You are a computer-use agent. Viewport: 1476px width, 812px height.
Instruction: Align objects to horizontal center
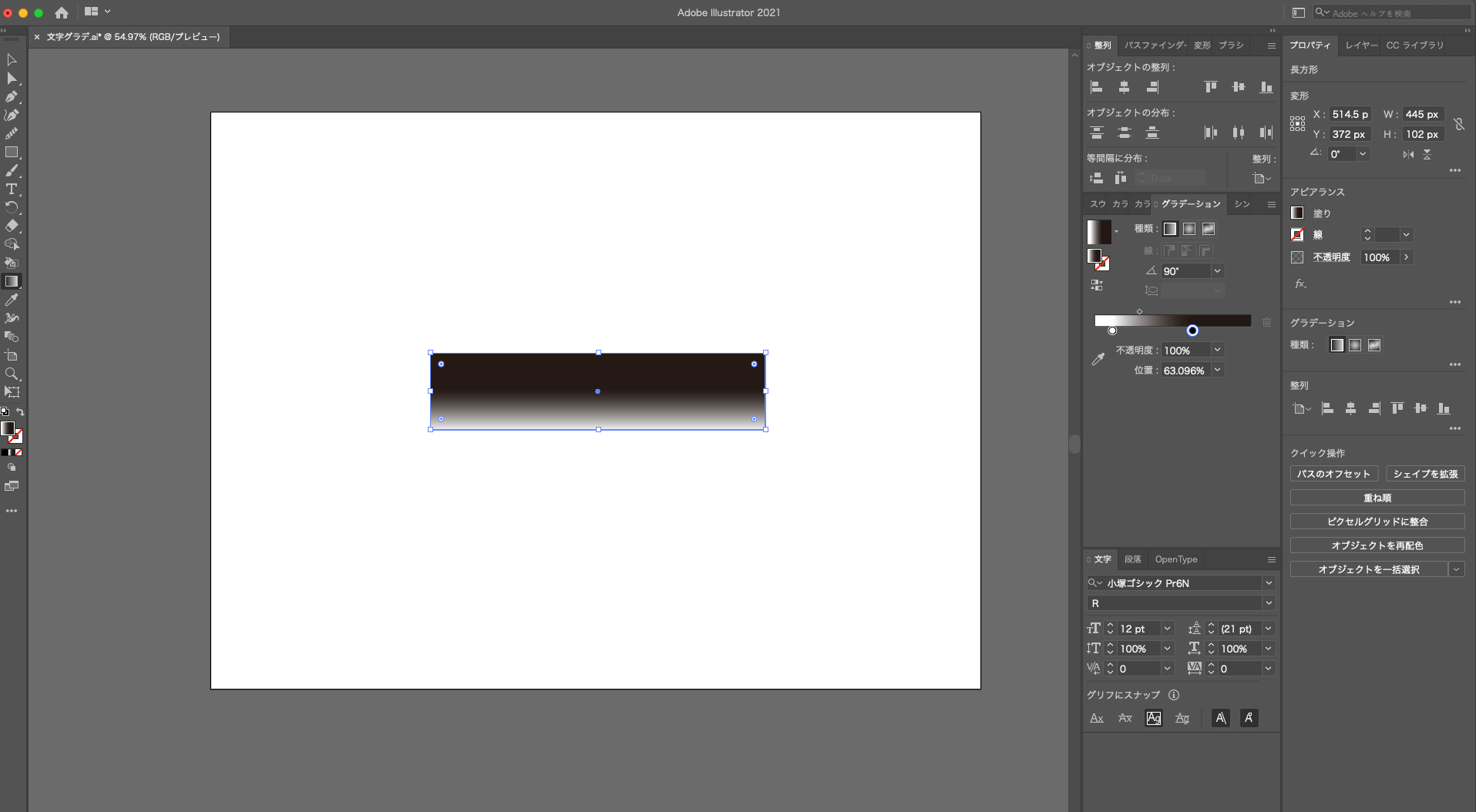1124,87
